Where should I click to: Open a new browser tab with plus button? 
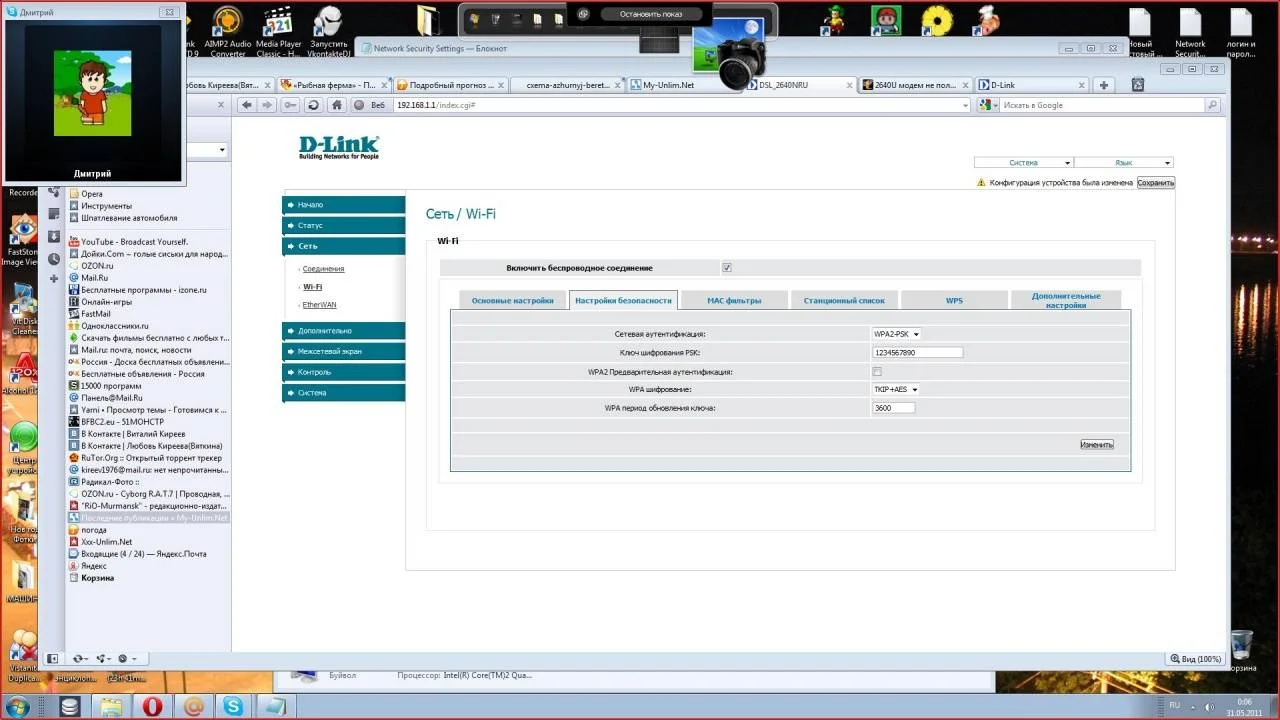click(1104, 85)
